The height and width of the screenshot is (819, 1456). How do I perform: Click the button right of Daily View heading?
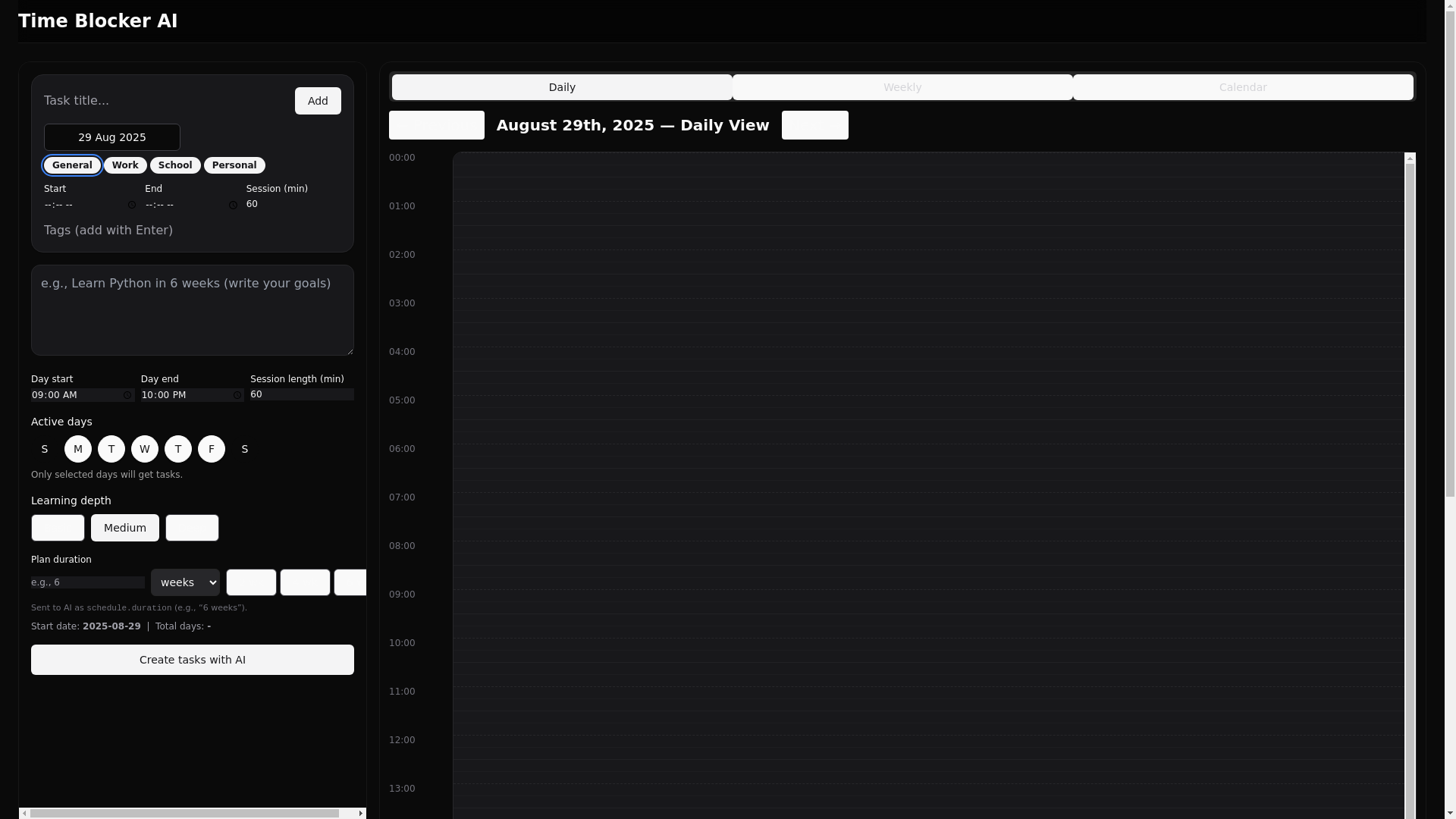point(815,125)
